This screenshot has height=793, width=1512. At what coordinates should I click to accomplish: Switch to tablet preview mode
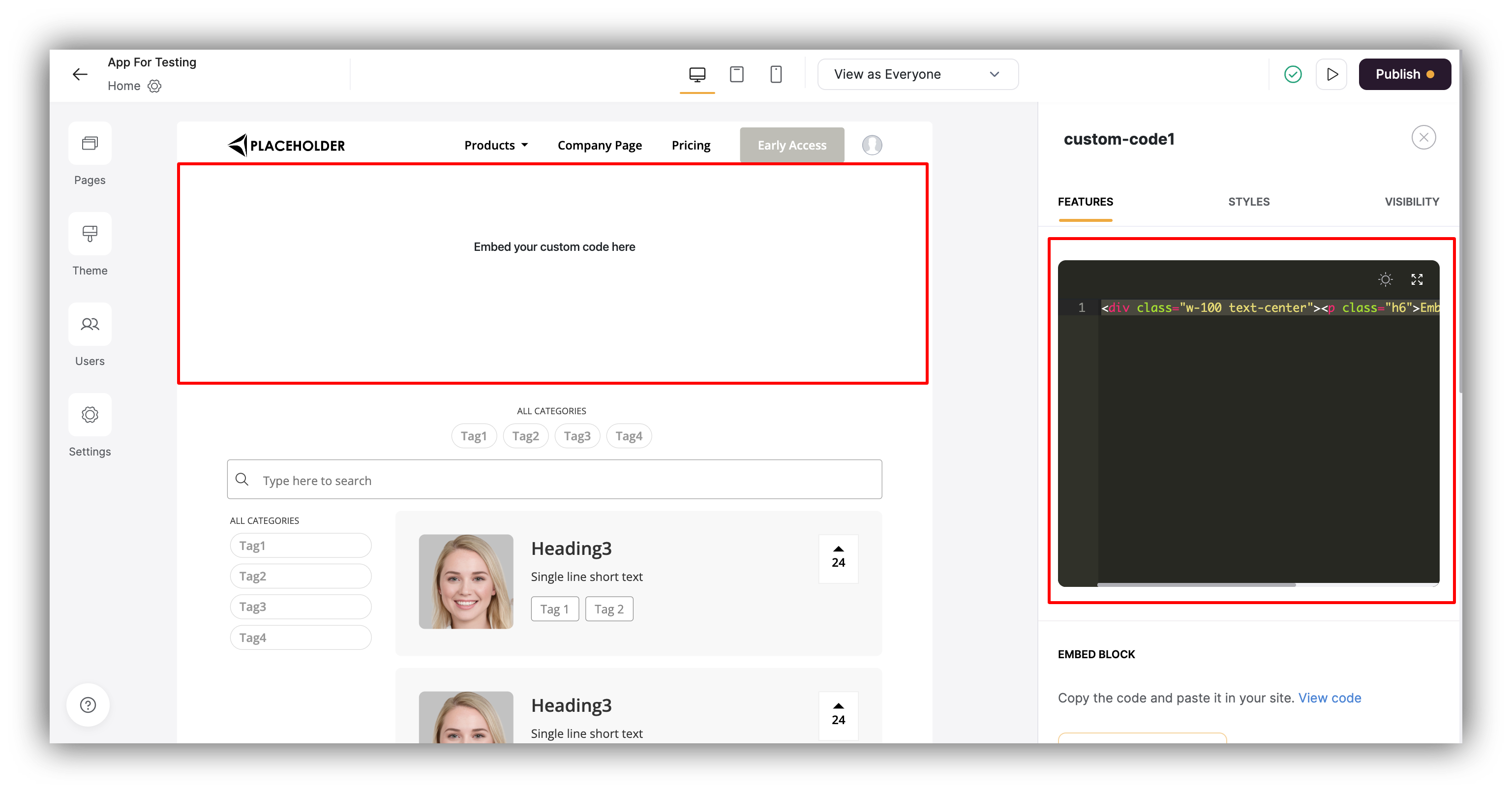click(737, 74)
